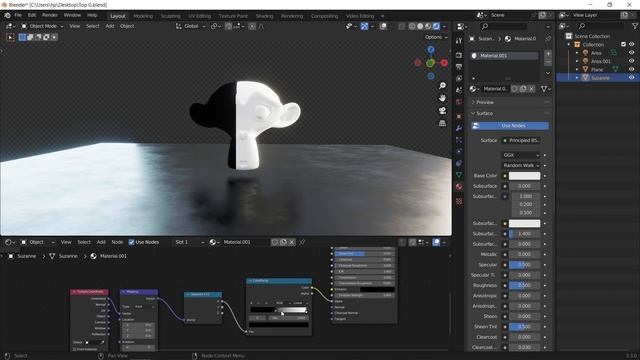Pin the node tree in the Shader Editor header
Screen dimensions: 640x360
click(x=302, y=242)
